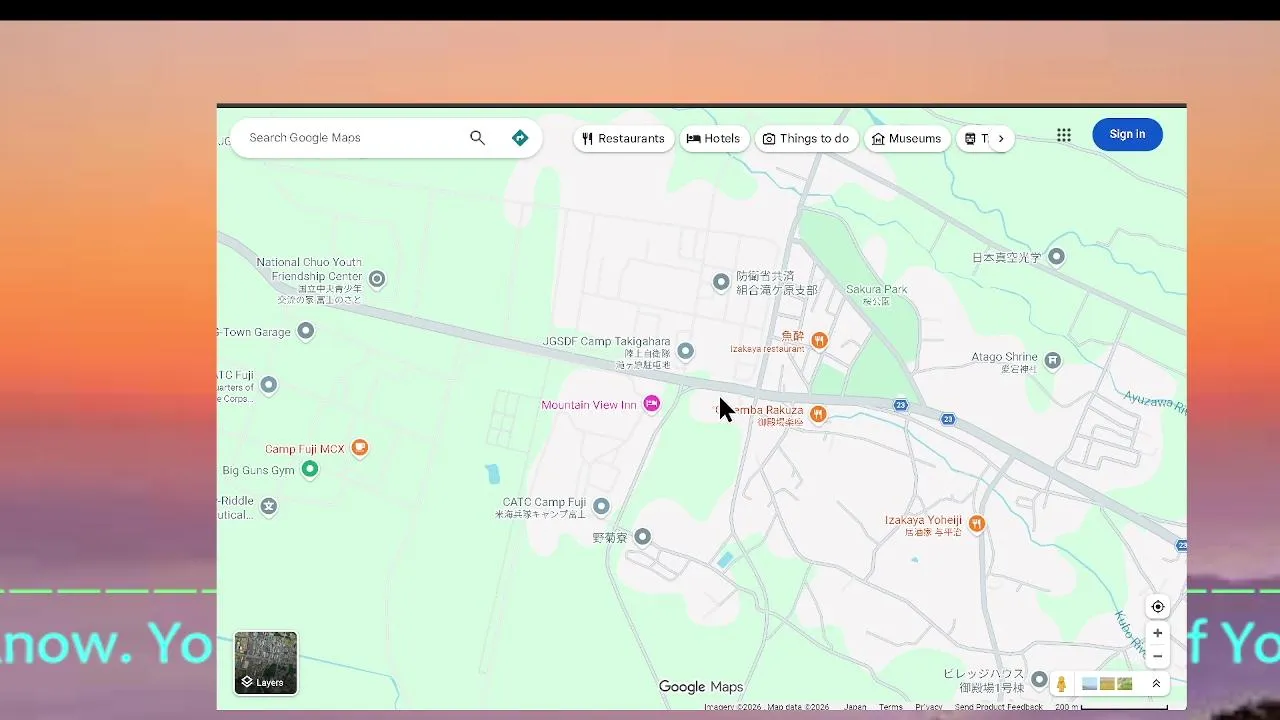Click the middle imagery thumbnail
Screen dimensions: 1280x720
[x=1107, y=684]
